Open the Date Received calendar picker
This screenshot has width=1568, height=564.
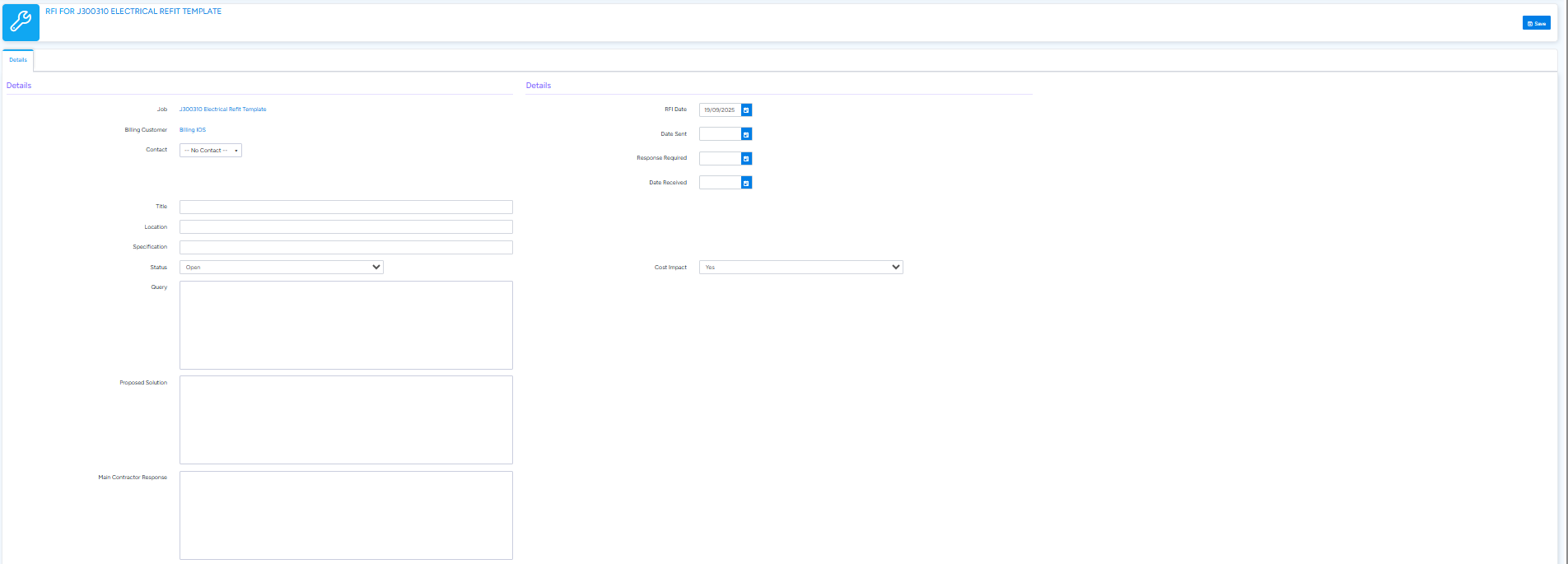pos(746,183)
